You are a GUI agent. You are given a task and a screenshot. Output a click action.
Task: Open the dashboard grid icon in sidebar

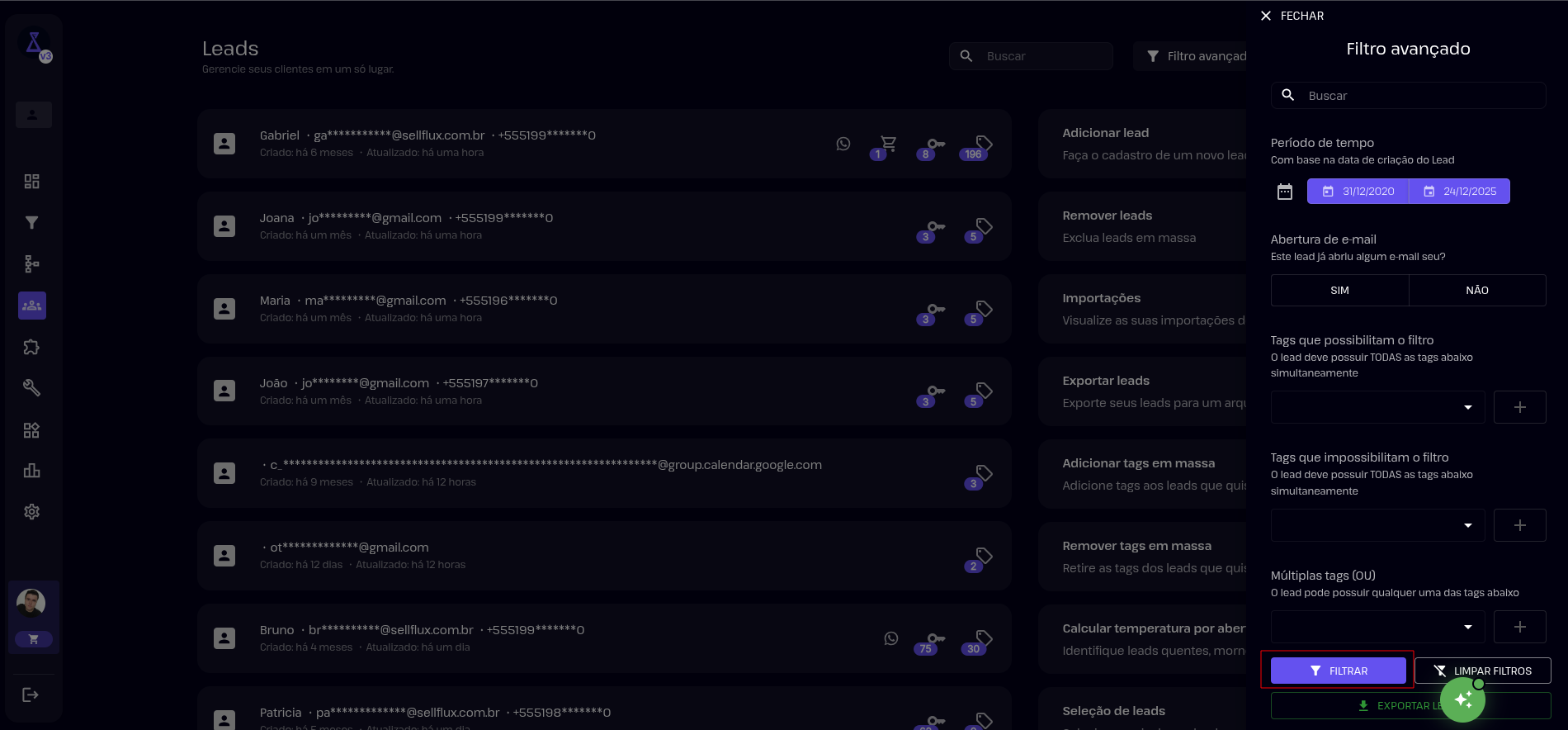tap(32, 182)
